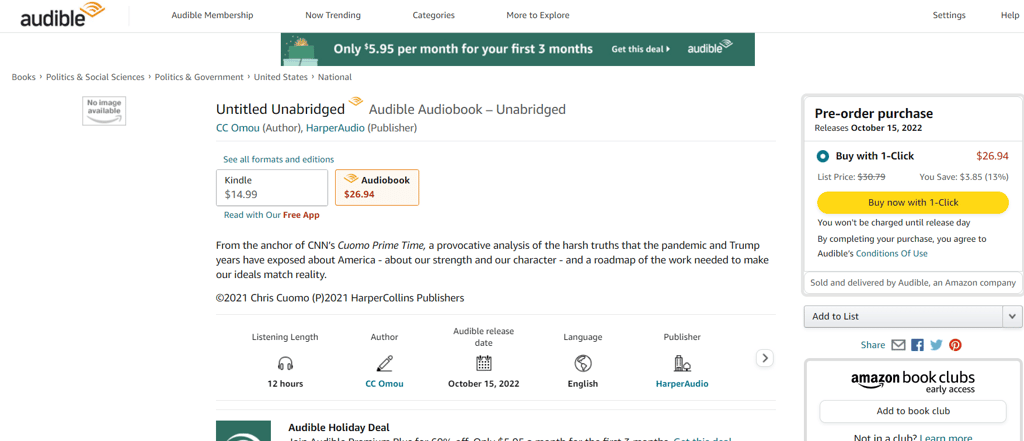Click the $5.95 per month deal banner
This screenshot has height=441, width=1024.
[518, 49]
